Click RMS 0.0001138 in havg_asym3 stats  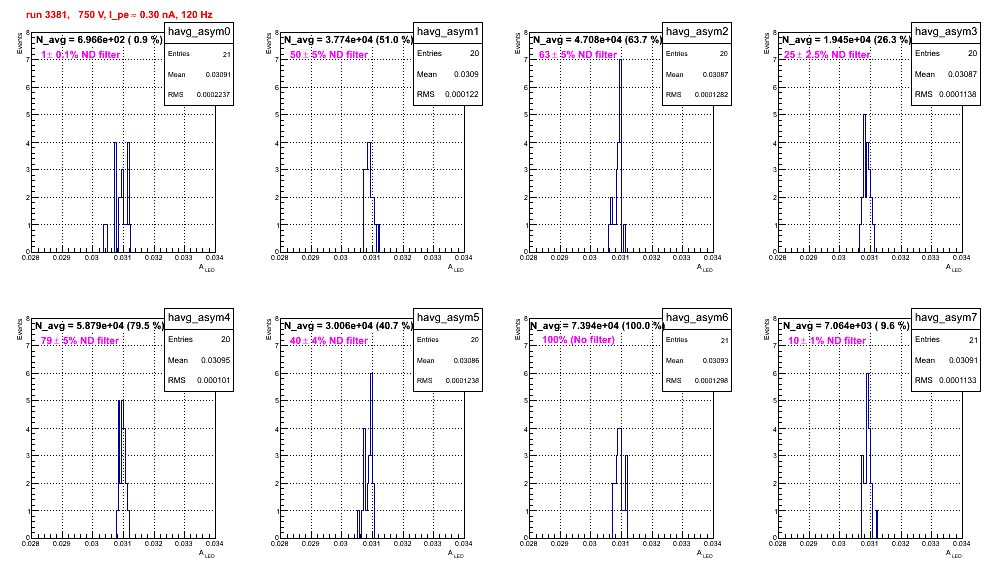pyautogui.click(x=946, y=94)
